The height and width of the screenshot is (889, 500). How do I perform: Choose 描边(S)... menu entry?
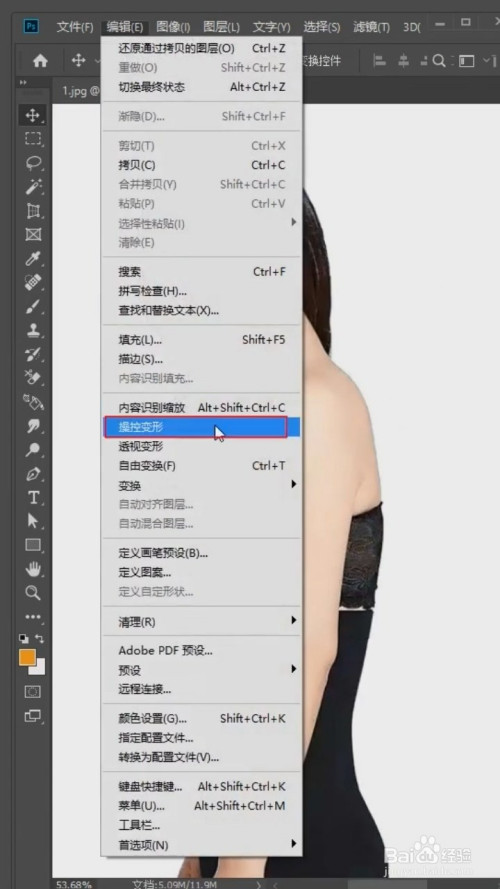pyautogui.click(x=201, y=359)
